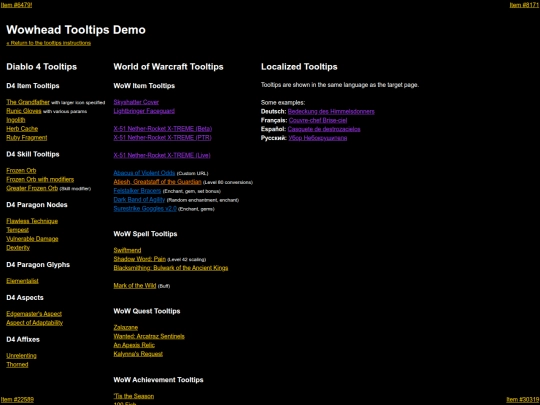Image resolution: width=540 pixels, height=405 pixels.
Task: Click 'WoW Quest Tooltips' subheading
Action: 147,311
